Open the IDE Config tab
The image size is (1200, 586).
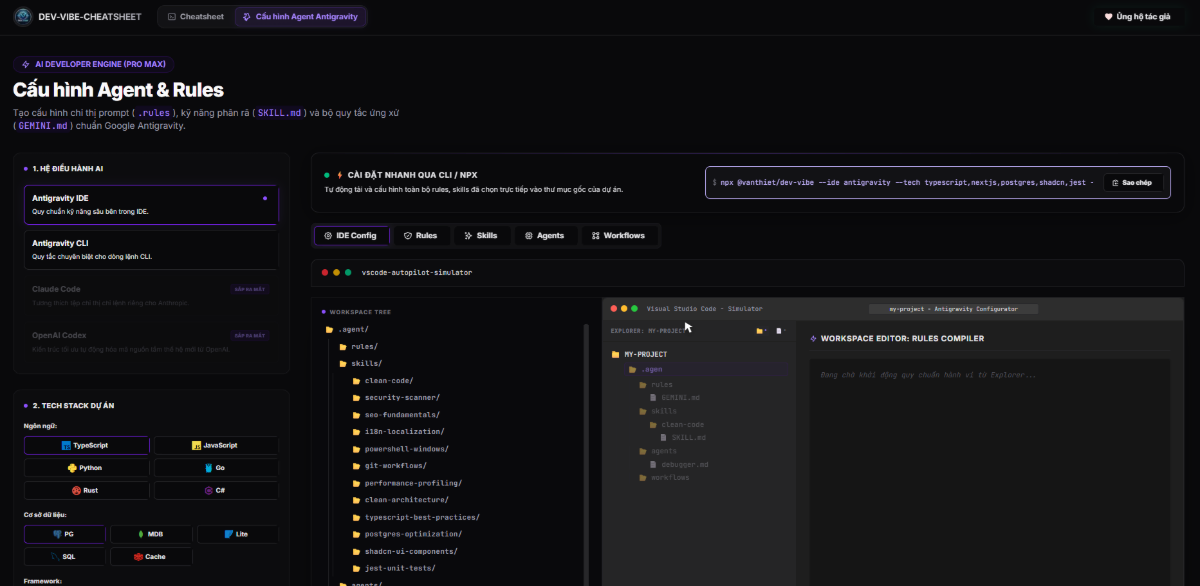click(x=350, y=236)
